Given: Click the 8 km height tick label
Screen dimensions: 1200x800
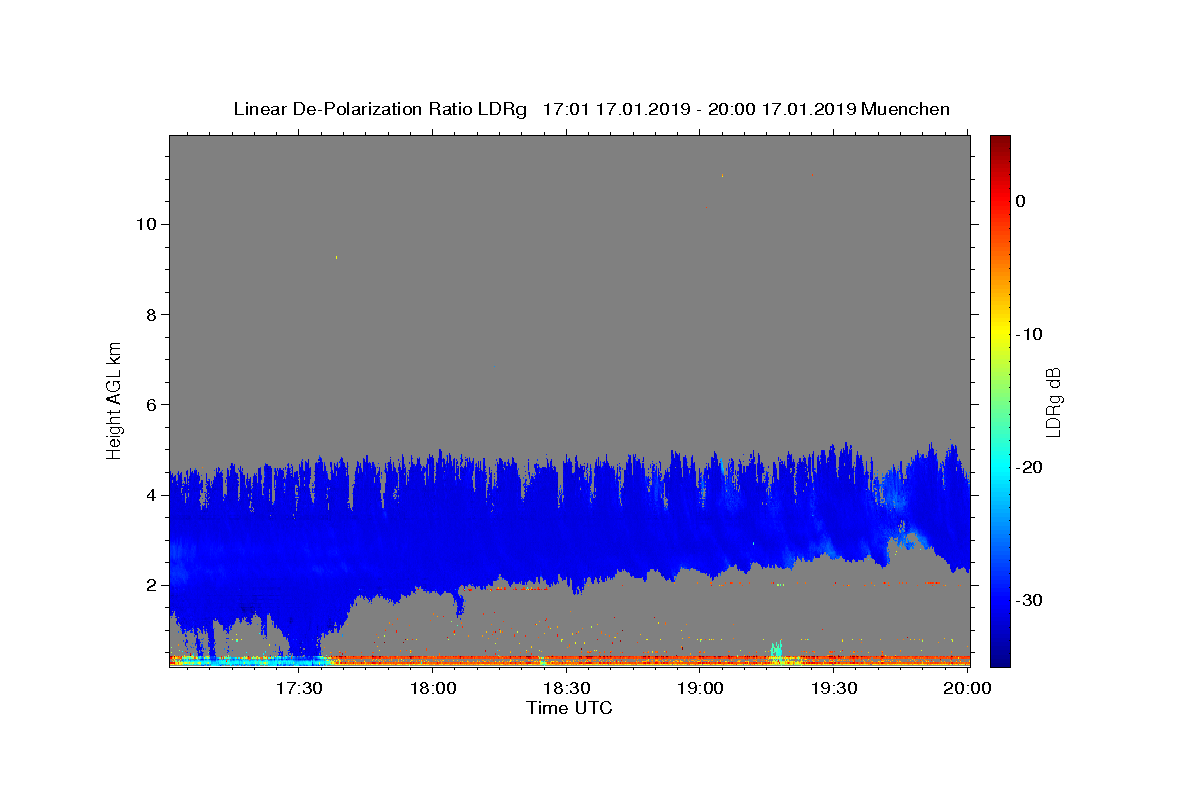Looking at the screenshot, I should tap(150, 314).
